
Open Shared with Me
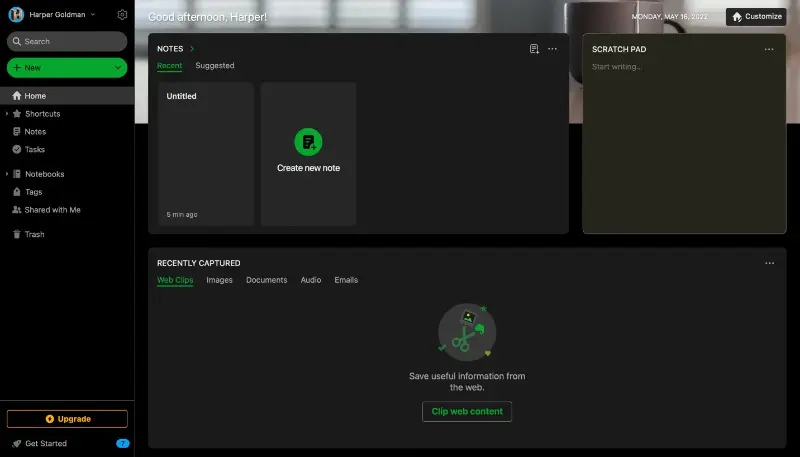[53, 210]
